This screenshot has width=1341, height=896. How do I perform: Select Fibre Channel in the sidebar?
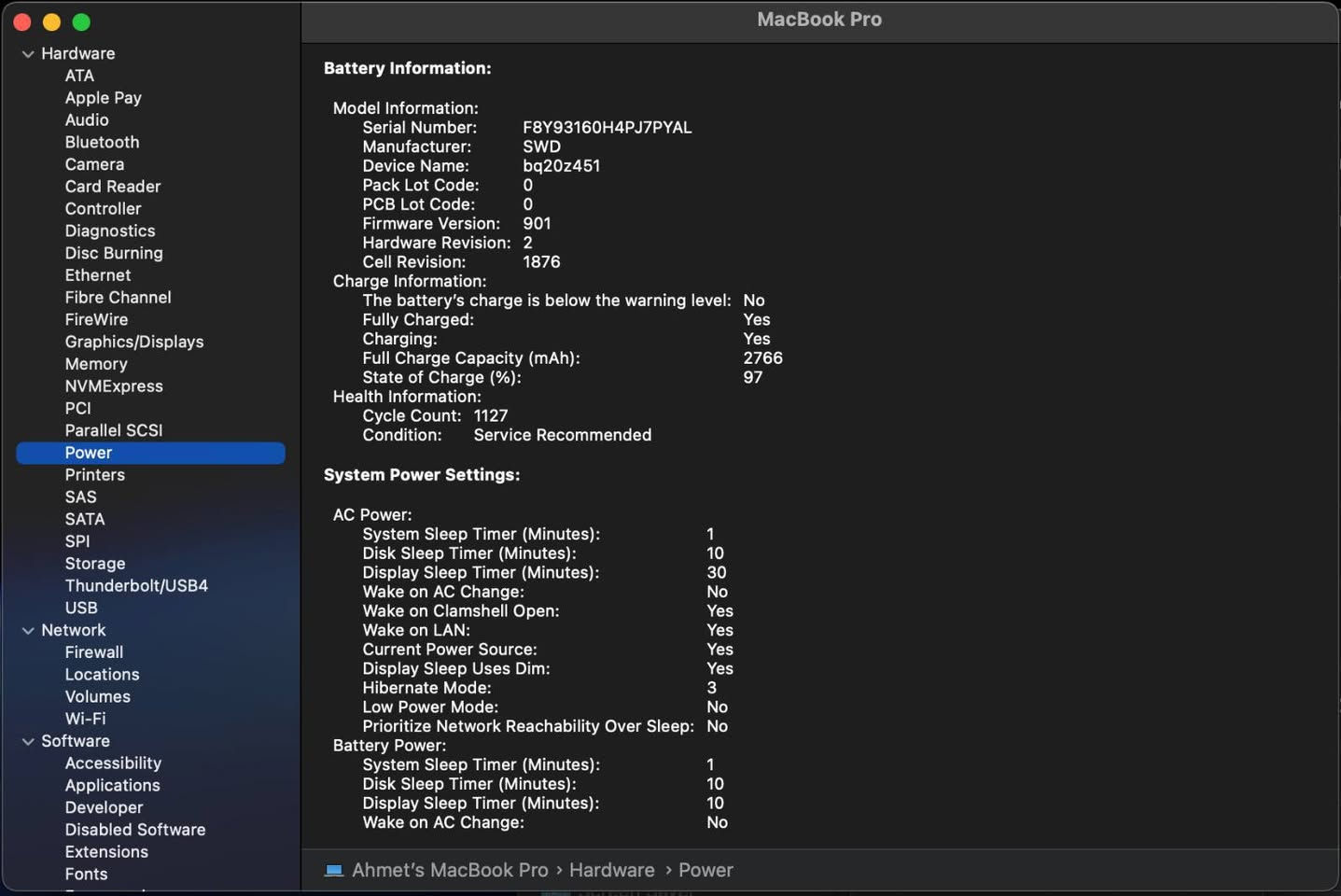[119, 298]
